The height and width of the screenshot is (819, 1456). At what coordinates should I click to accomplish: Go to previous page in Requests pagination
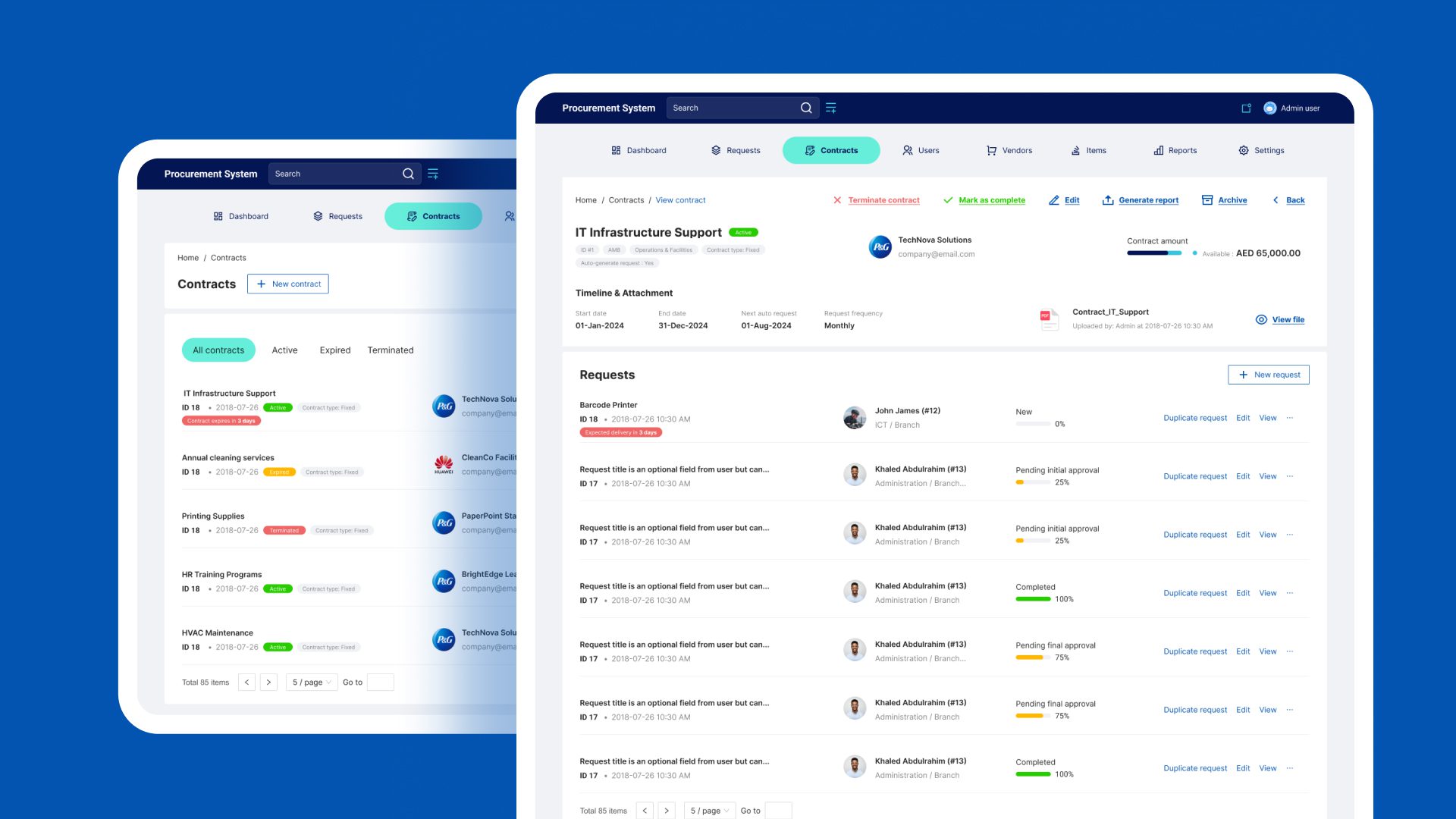pyautogui.click(x=645, y=811)
